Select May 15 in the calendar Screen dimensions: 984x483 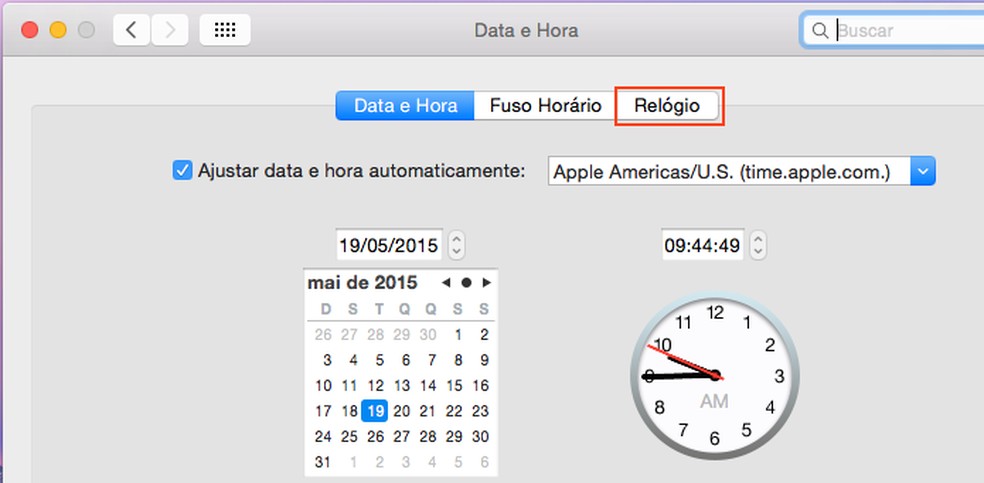454,385
